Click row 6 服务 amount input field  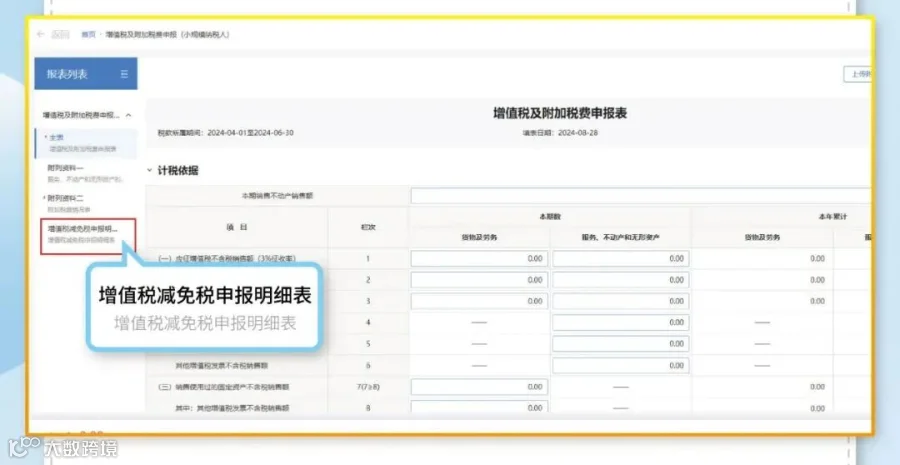(x=621, y=365)
